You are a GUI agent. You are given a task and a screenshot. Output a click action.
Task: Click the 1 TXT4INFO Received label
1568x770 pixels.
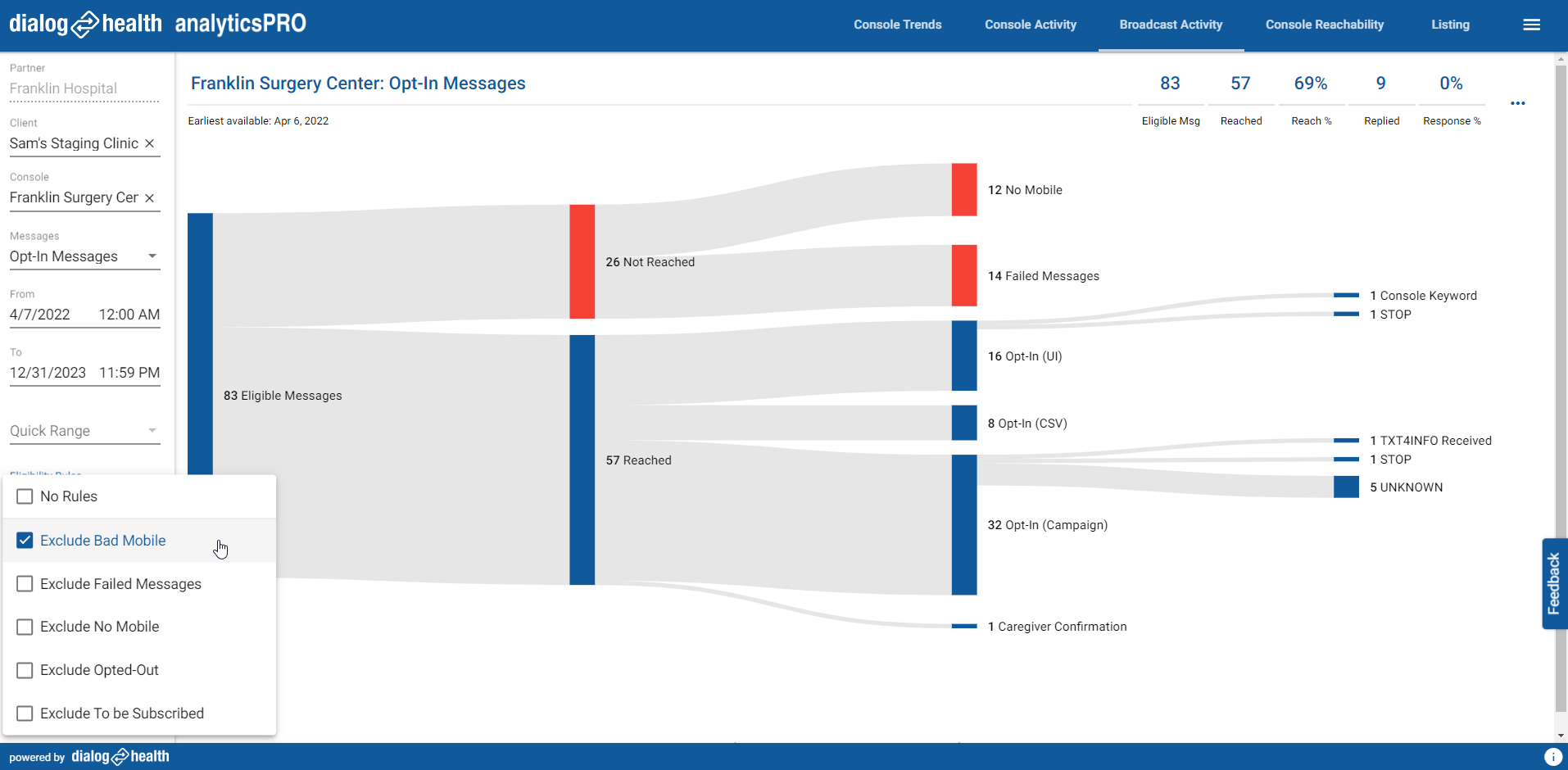tap(1430, 441)
